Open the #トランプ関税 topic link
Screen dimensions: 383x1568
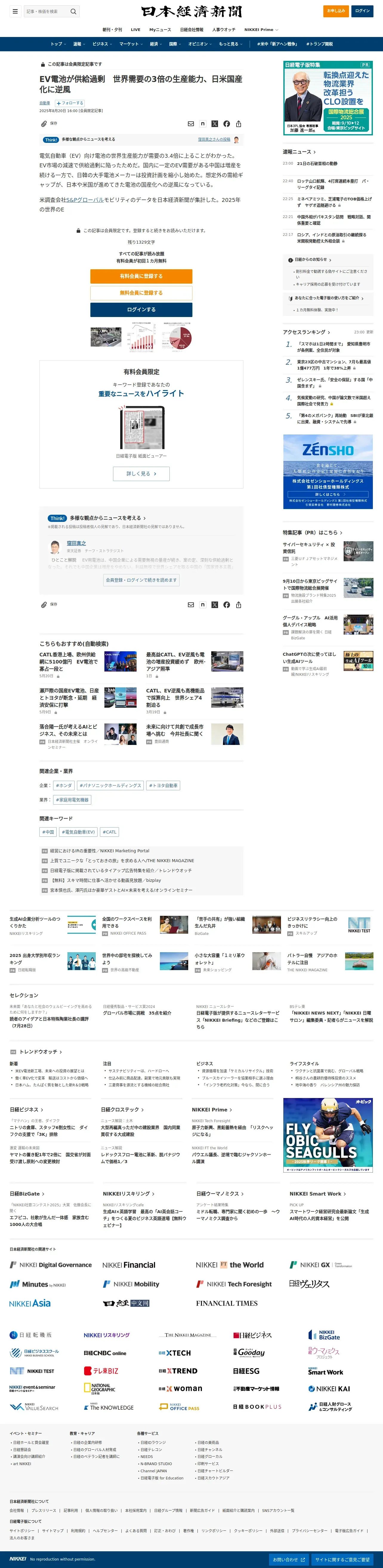(x=319, y=44)
